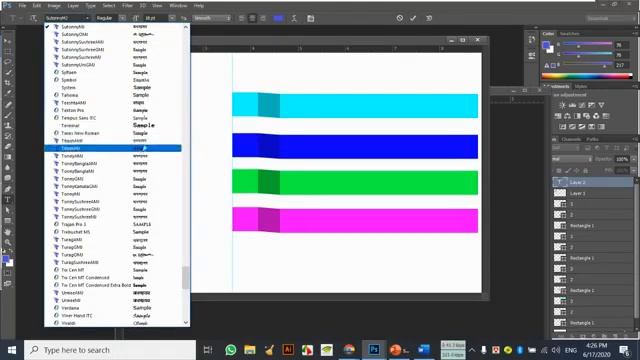This screenshot has width=640, height=360.
Task: Switch to the Paths tab
Action: (x=592, y=140)
